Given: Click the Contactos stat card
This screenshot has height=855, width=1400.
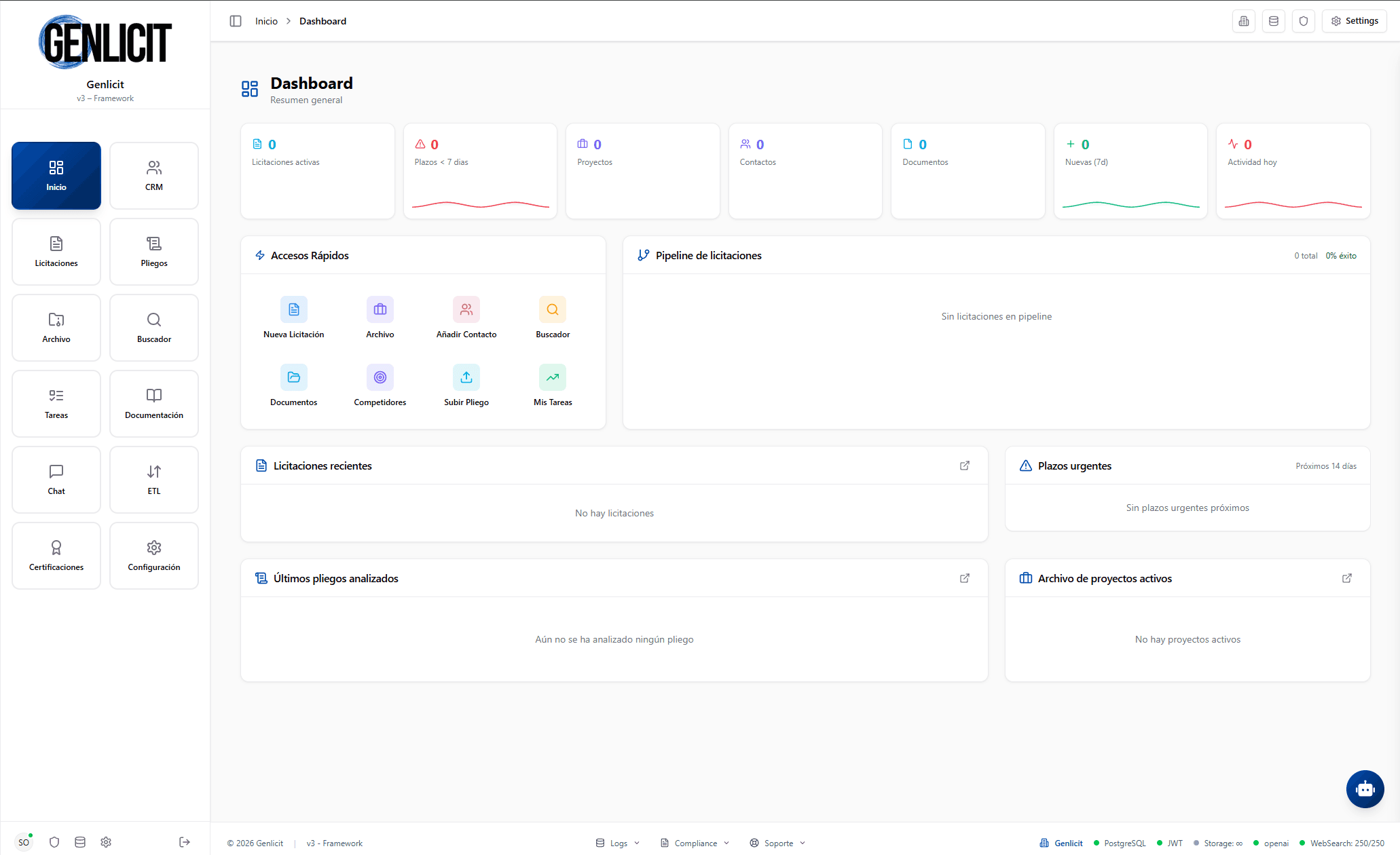Looking at the screenshot, I should click(805, 171).
